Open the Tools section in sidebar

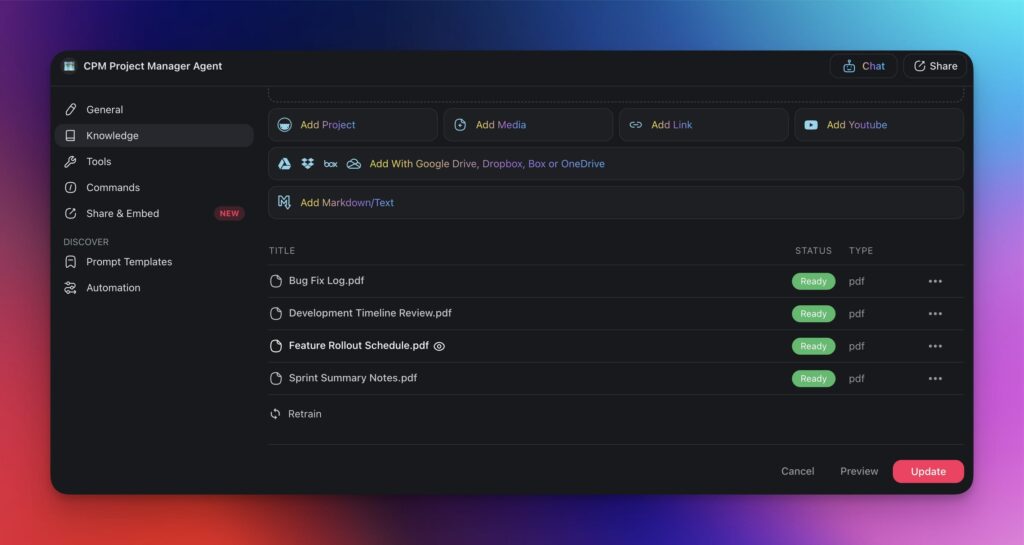point(98,162)
